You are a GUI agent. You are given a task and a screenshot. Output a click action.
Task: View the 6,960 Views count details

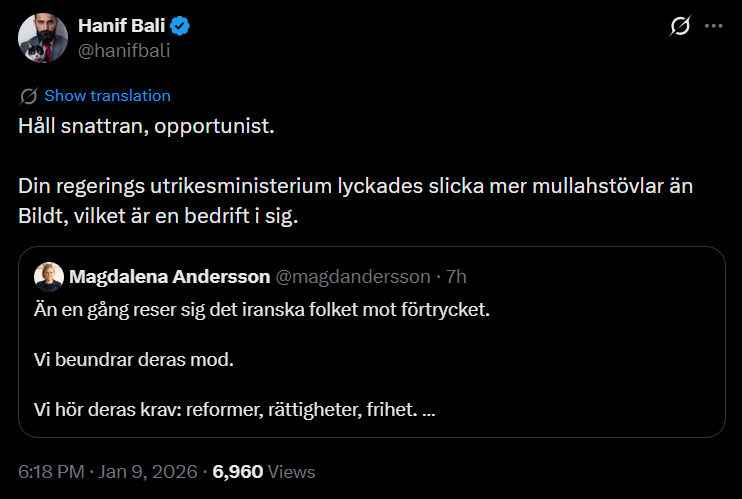[264, 472]
